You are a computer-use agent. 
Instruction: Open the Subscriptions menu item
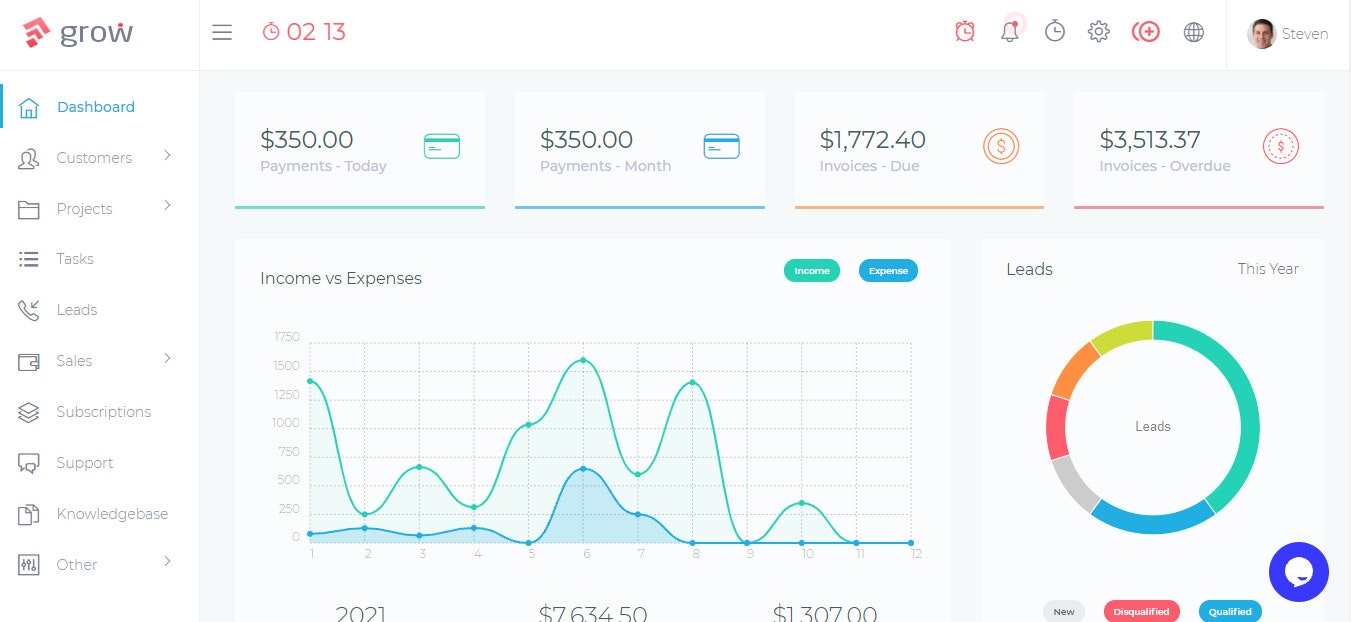[x=103, y=411]
